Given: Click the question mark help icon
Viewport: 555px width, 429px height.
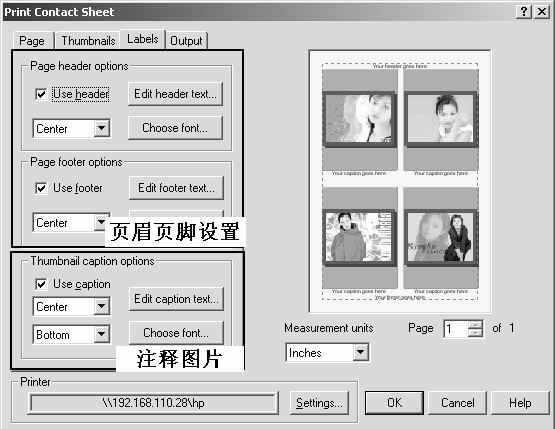Looking at the screenshot, I should click(524, 11).
